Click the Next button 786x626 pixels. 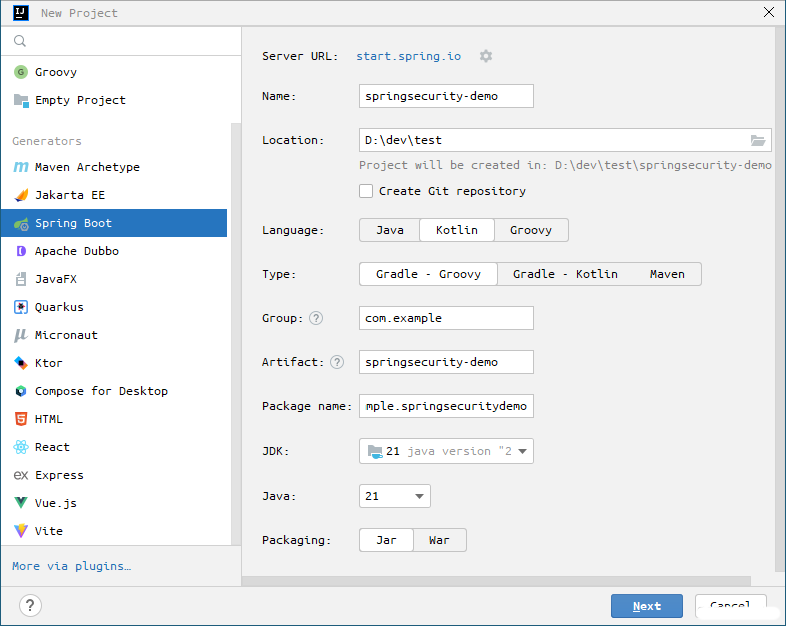647,606
